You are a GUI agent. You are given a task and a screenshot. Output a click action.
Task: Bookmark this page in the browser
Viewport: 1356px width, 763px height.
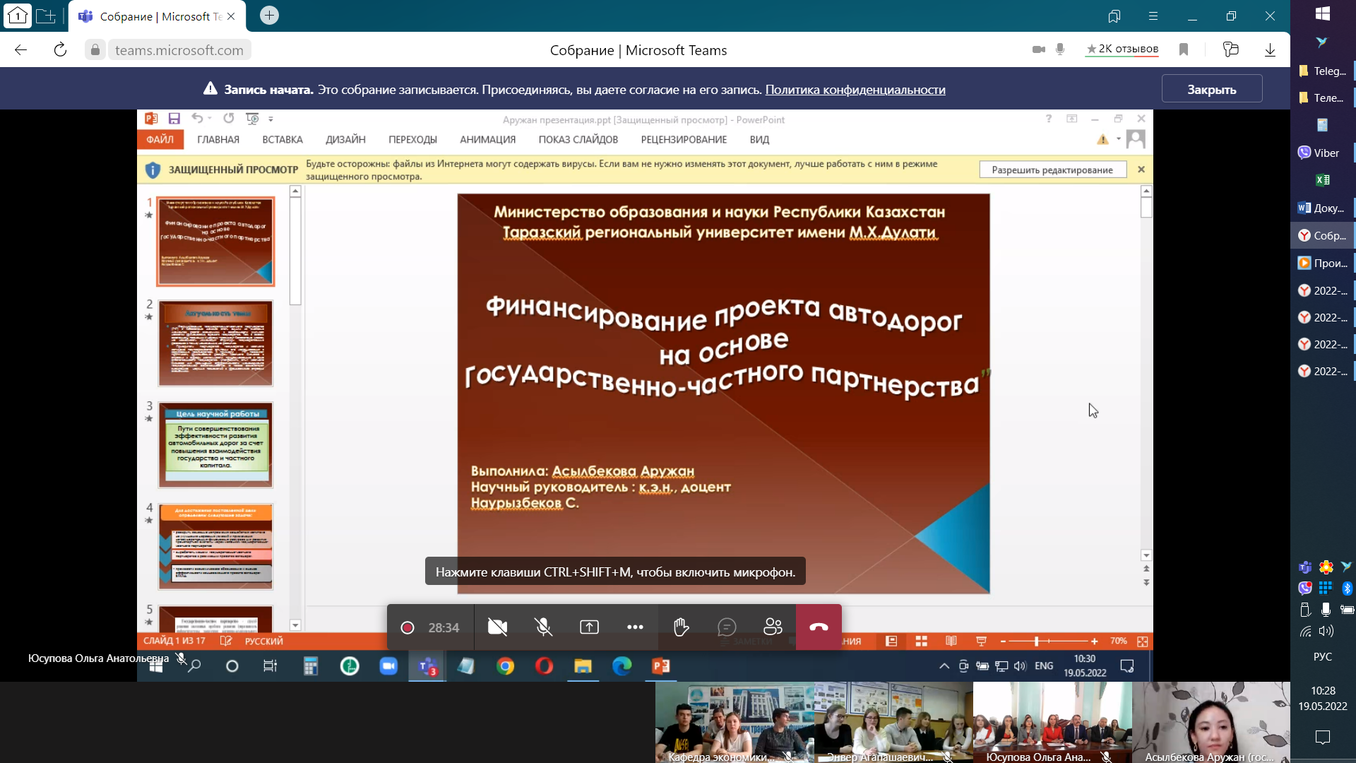click(x=1184, y=50)
